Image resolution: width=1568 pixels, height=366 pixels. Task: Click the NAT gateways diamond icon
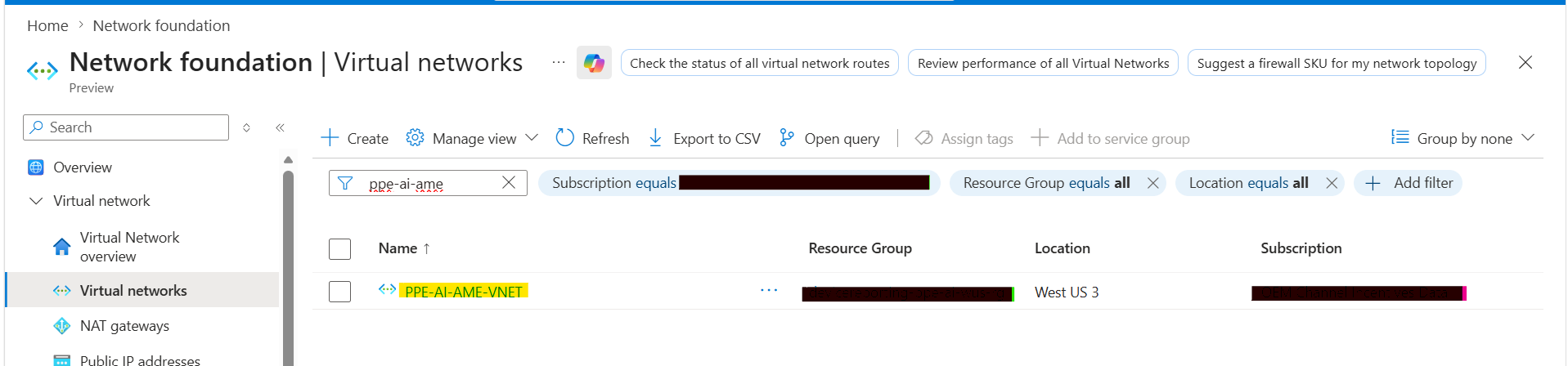click(61, 326)
